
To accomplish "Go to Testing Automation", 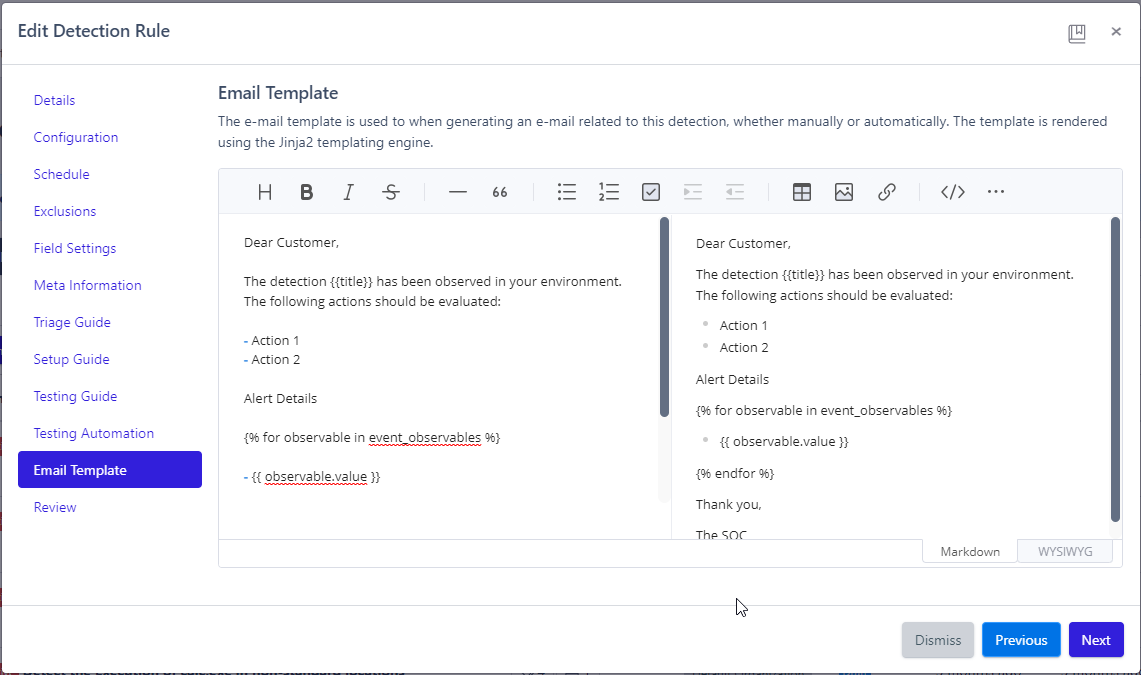I will click(x=94, y=434).
